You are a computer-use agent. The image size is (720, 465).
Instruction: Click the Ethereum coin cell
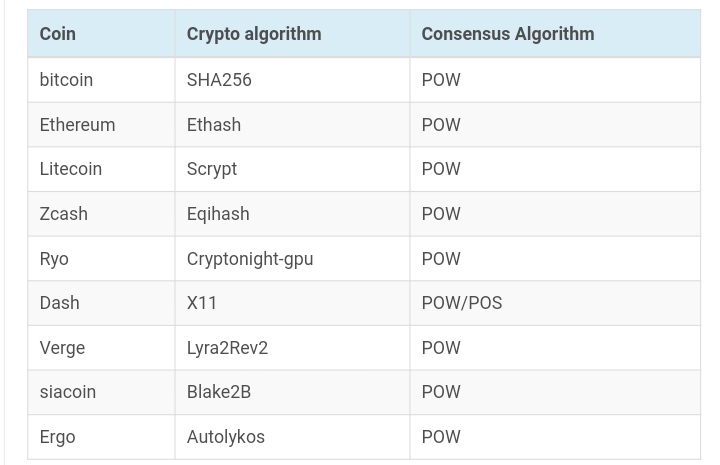(77, 125)
